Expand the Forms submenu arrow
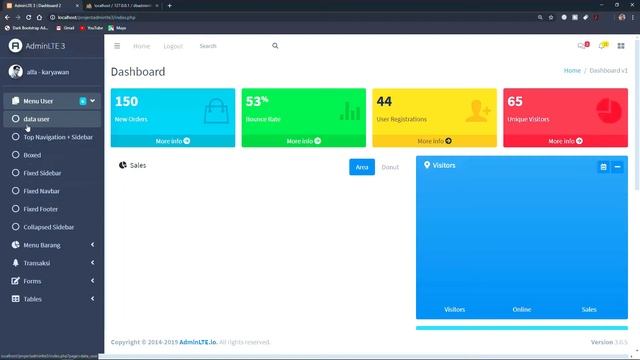Screen dimensions: 640x360 tap(93, 280)
